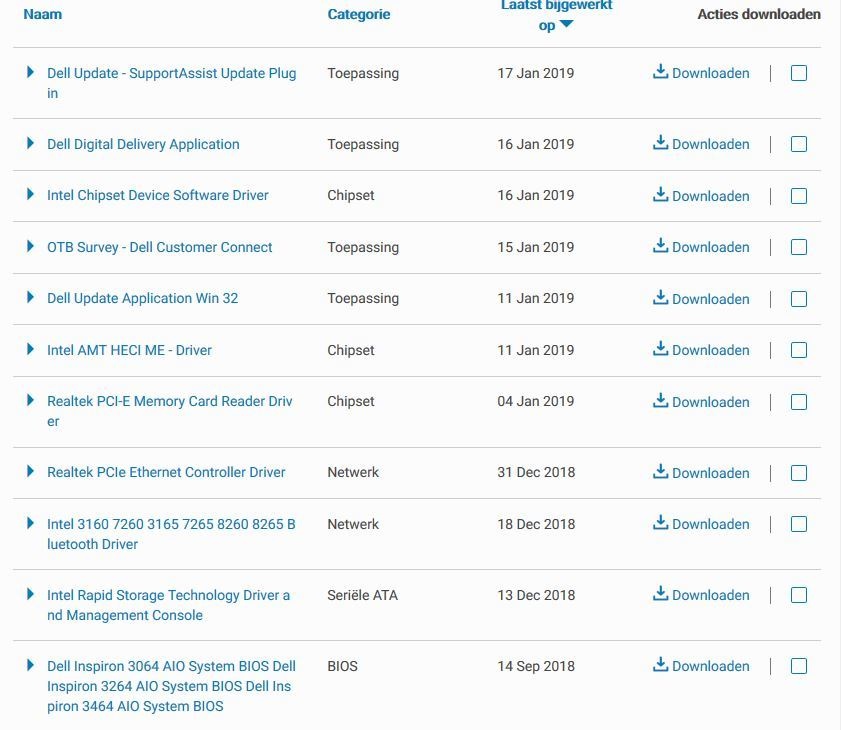Open the OTB Survey Dell Customer Connect link

pos(159,247)
